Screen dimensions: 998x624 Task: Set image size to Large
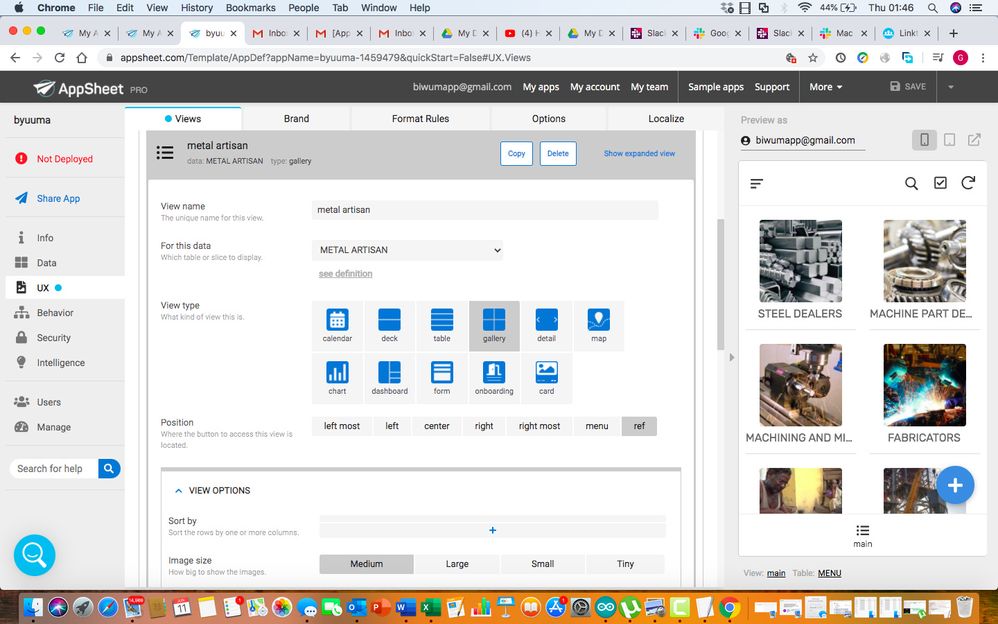(x=457, y=564)
